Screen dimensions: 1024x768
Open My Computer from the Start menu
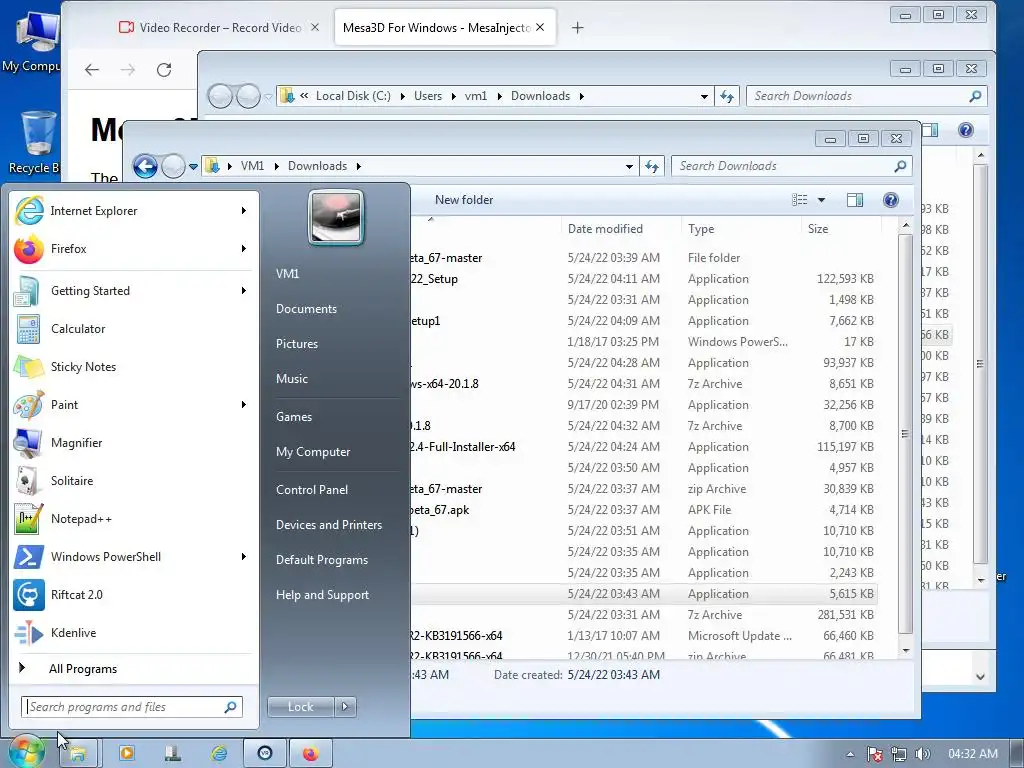(313, 452)
